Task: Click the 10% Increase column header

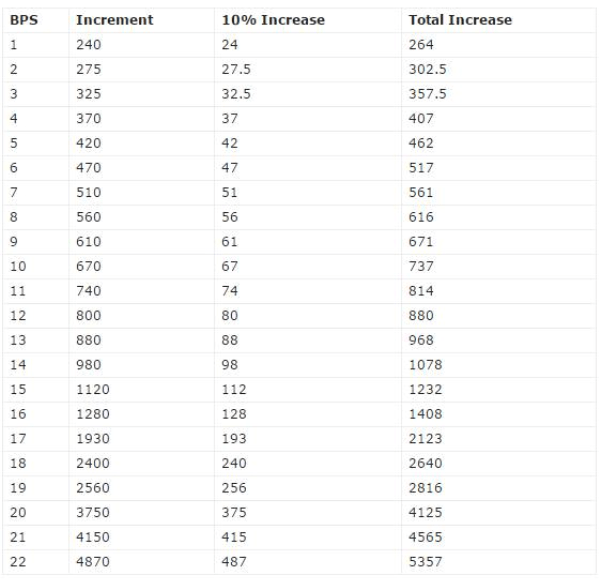Action: point(273,20)
